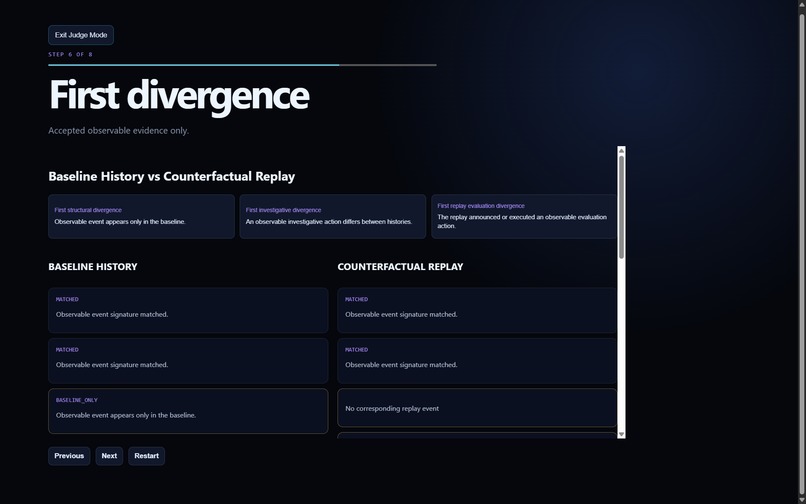Click the page scrollbar up arrow
This screenshot has height=504, width=806.
[x=801, y=4]
